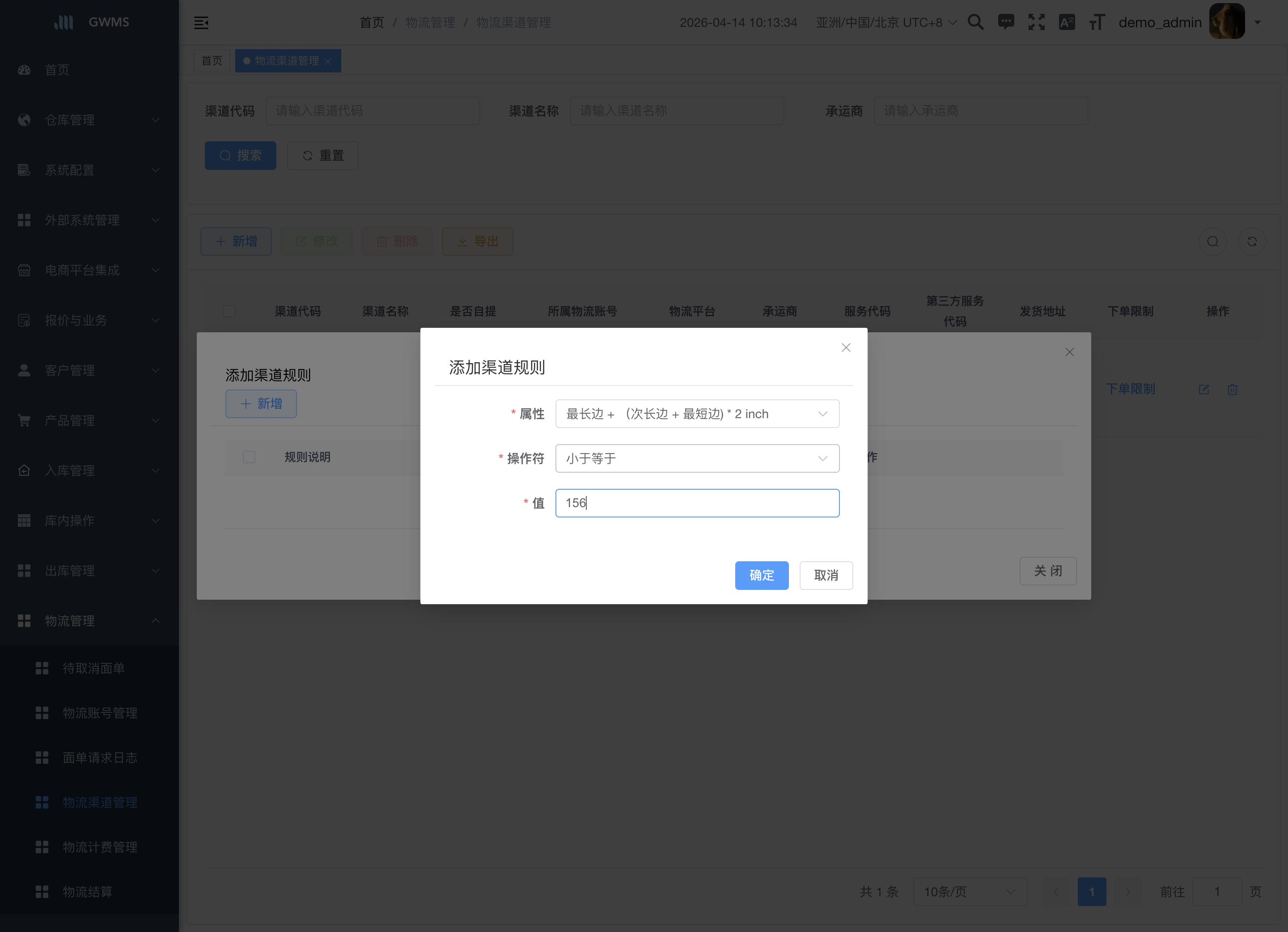Close the 物流渠道管理 tab with its X
This screenshot has height=932, width=1288.
click(328, 61)
